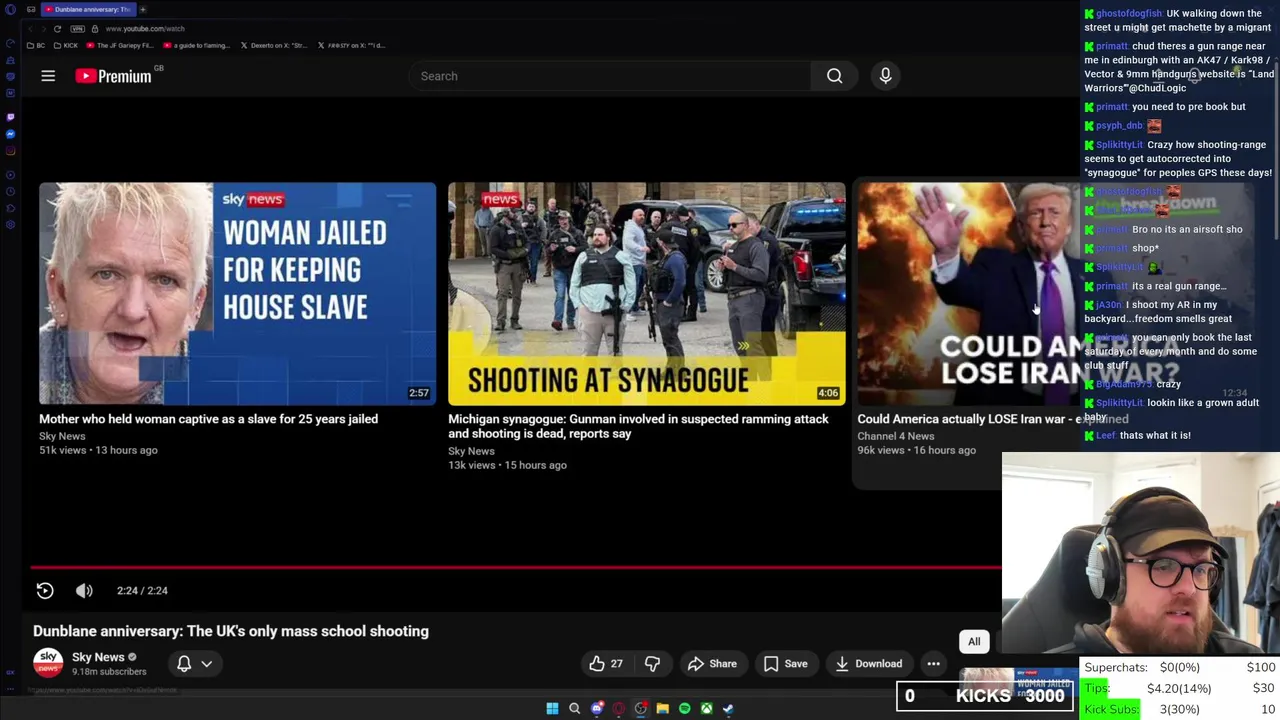Open the Sky News channel avatar

[48, 663]
